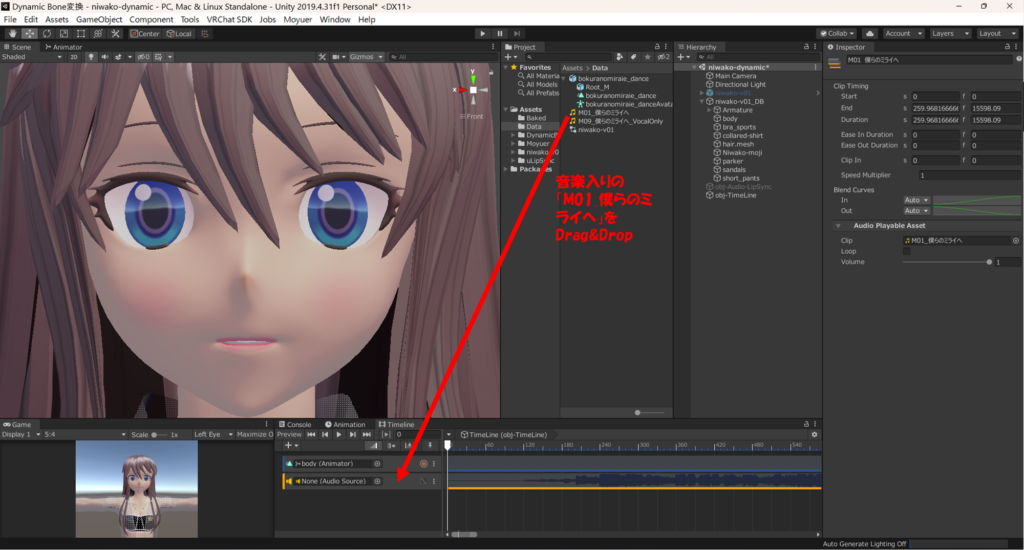Click the record button on body Animator track

pos(423,464)
